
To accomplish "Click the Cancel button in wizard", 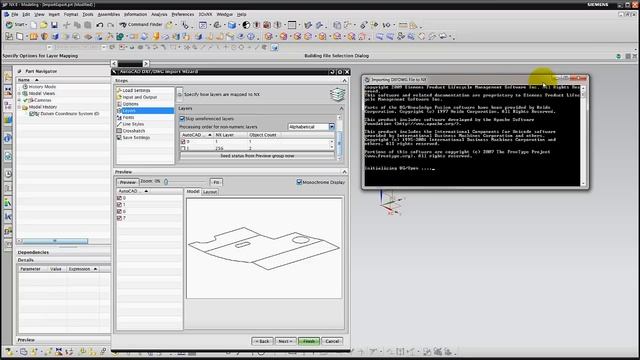I will coord(332,341).
